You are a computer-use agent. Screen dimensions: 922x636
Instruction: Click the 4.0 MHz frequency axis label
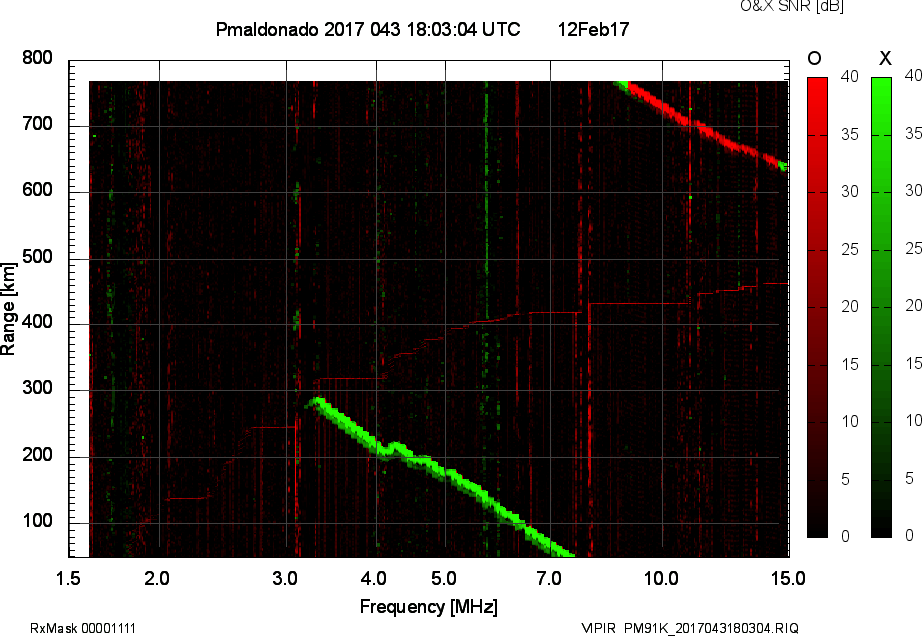(374, 578)
